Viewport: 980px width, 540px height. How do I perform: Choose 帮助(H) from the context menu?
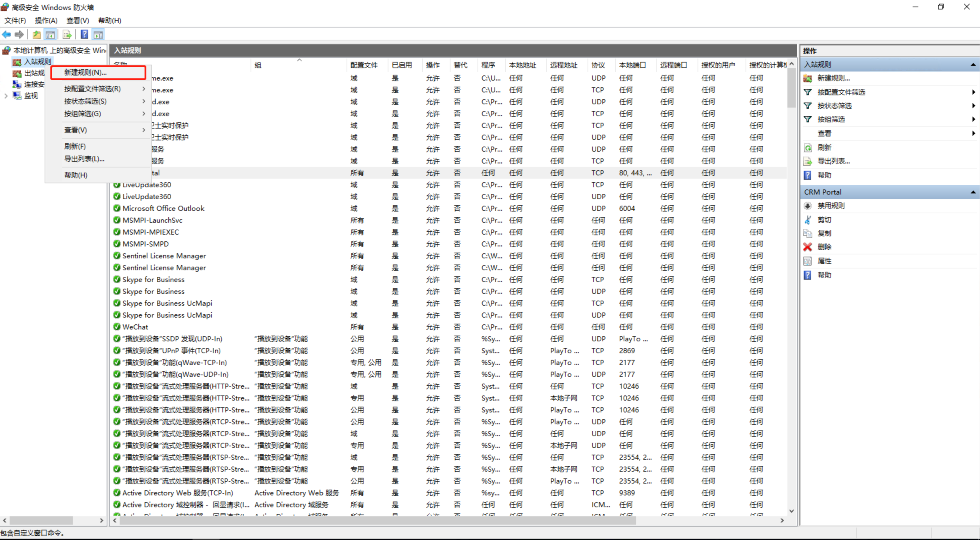point(98,175)
